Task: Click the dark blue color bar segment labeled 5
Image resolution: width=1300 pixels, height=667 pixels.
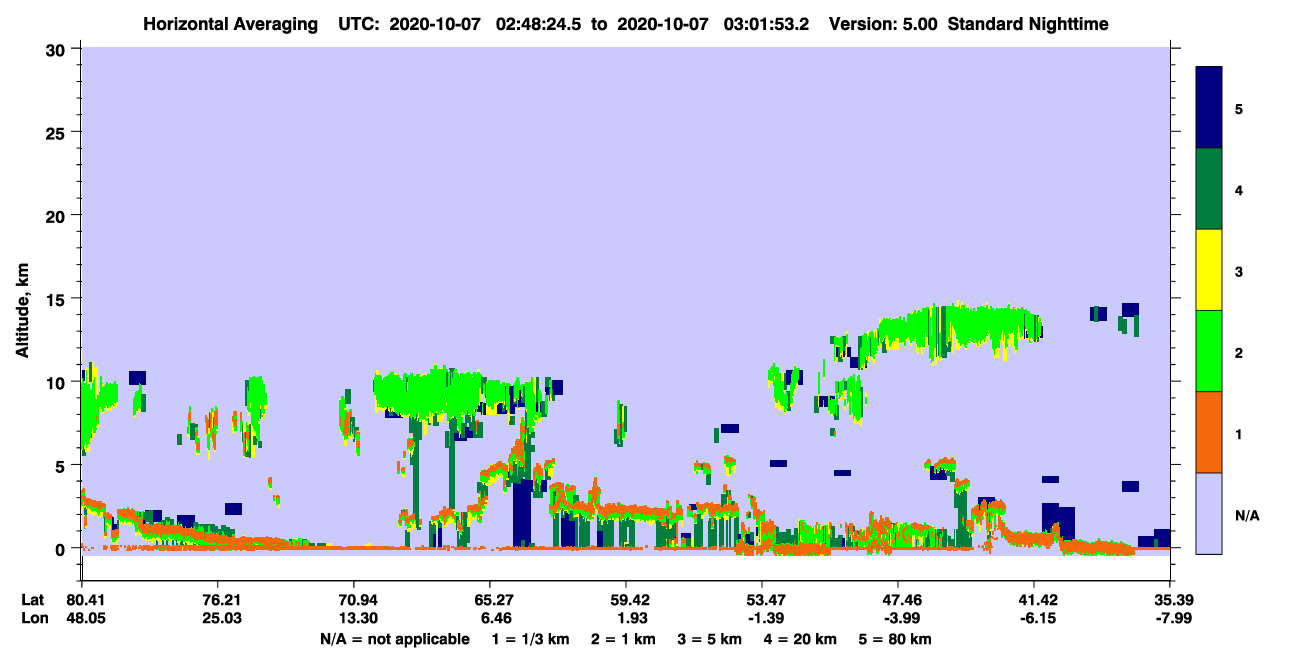Action: 1209,108
